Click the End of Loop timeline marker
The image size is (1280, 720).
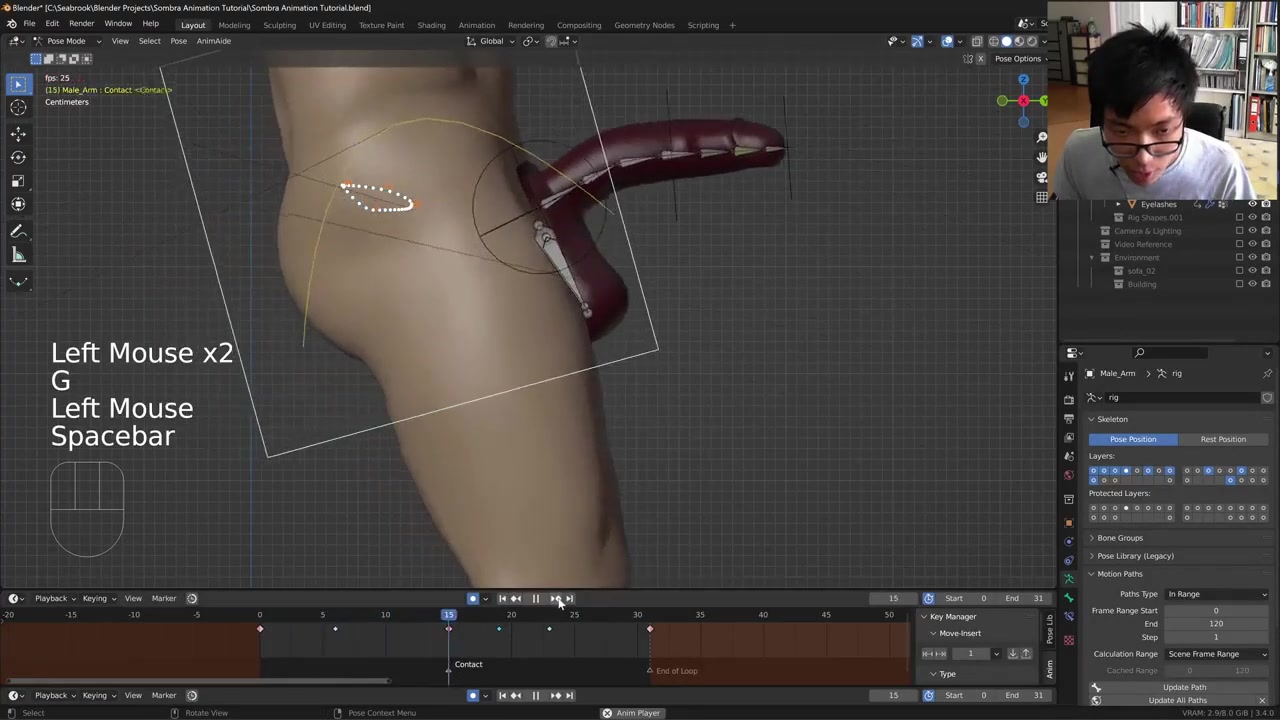point(650,671)
